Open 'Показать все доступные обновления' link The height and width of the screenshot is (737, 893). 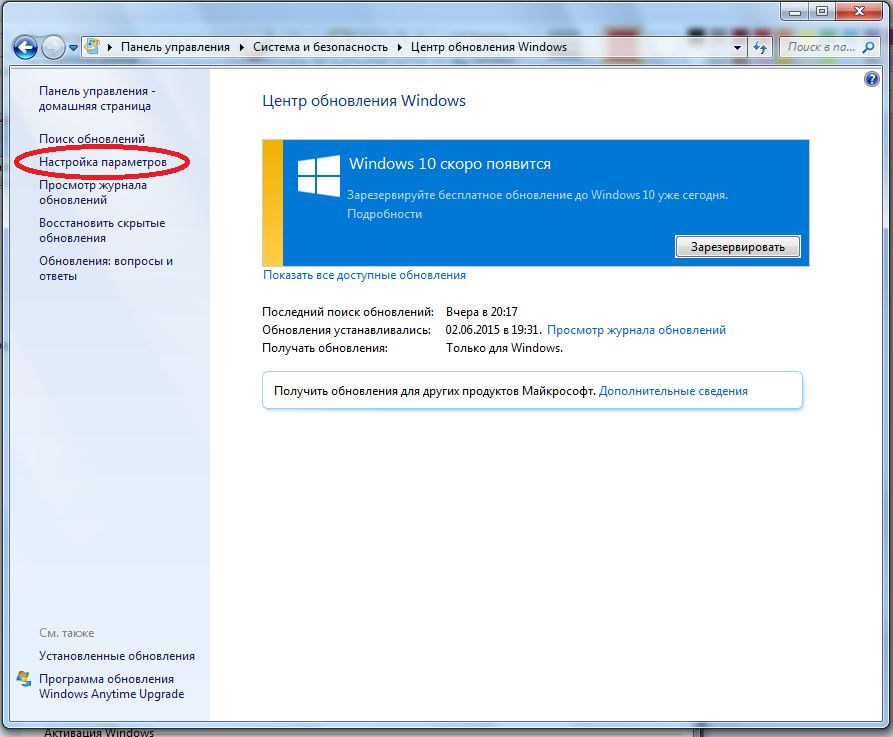tap(364, 275)
